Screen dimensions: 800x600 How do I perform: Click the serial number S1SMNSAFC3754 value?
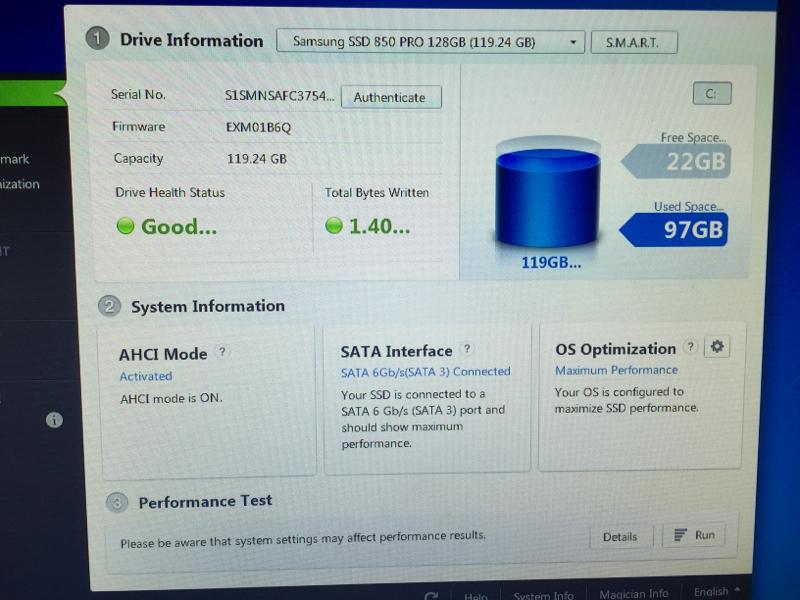(280, 95)
